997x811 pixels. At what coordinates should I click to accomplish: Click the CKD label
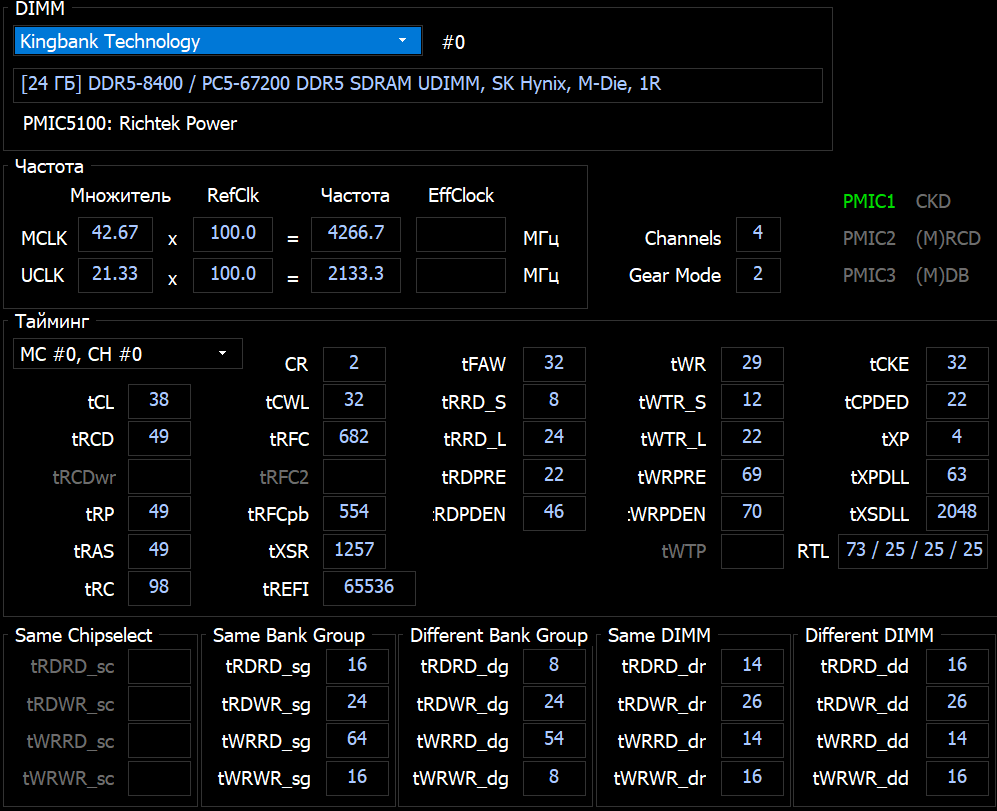933,202
